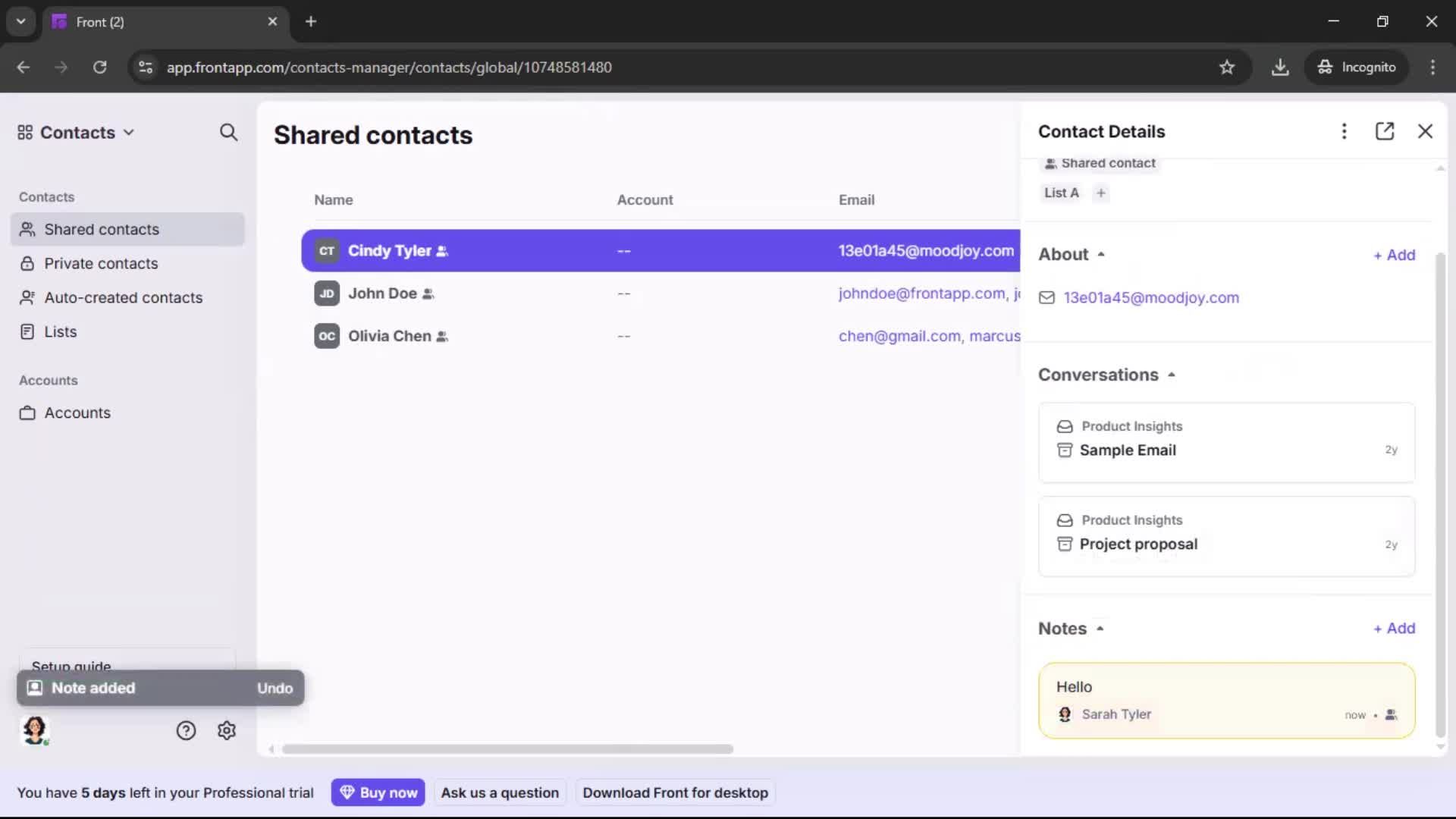
Task: Undo the added note
Action: click(275, 688)
